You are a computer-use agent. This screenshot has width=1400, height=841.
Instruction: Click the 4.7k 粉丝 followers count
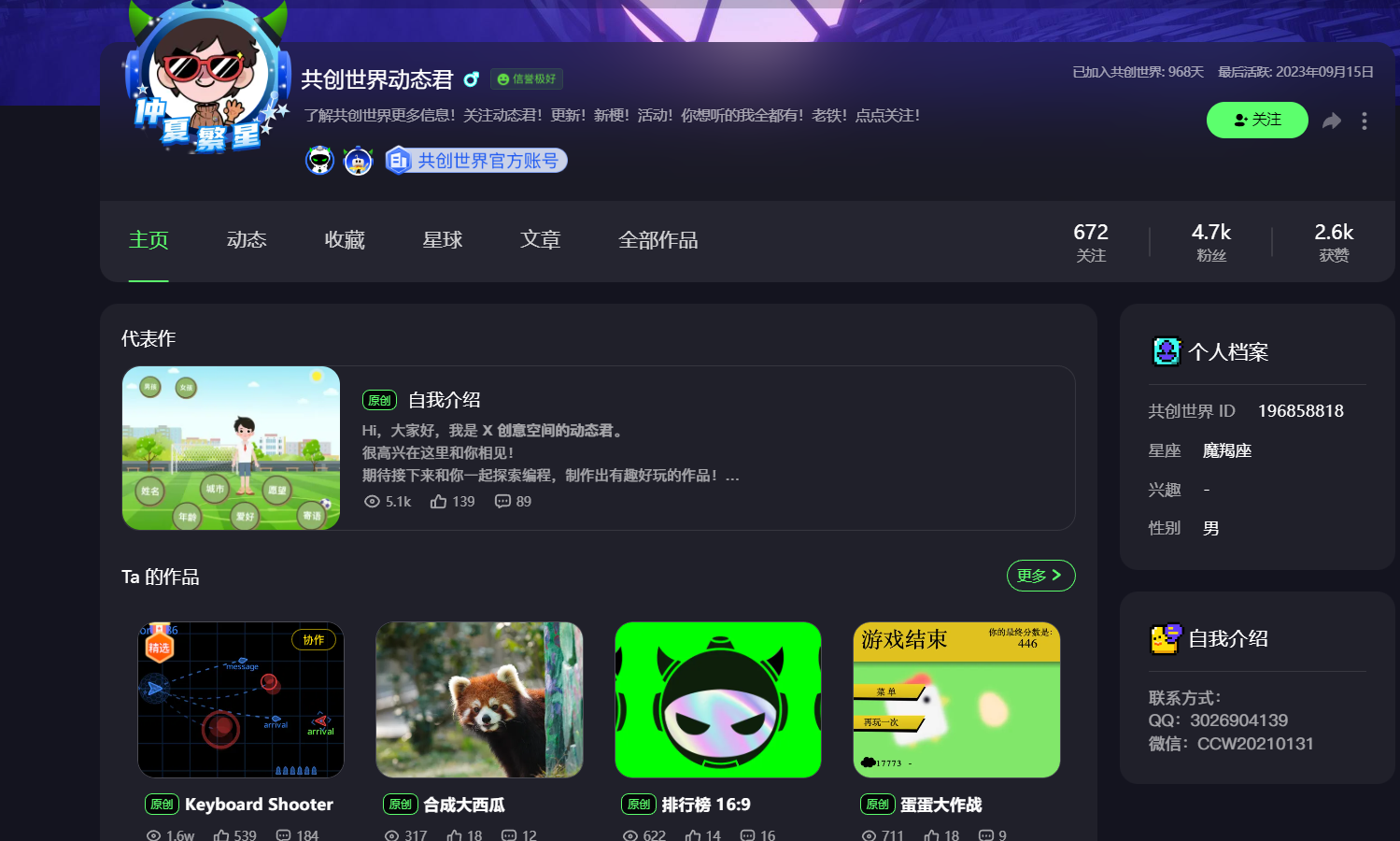(1210, 242)
